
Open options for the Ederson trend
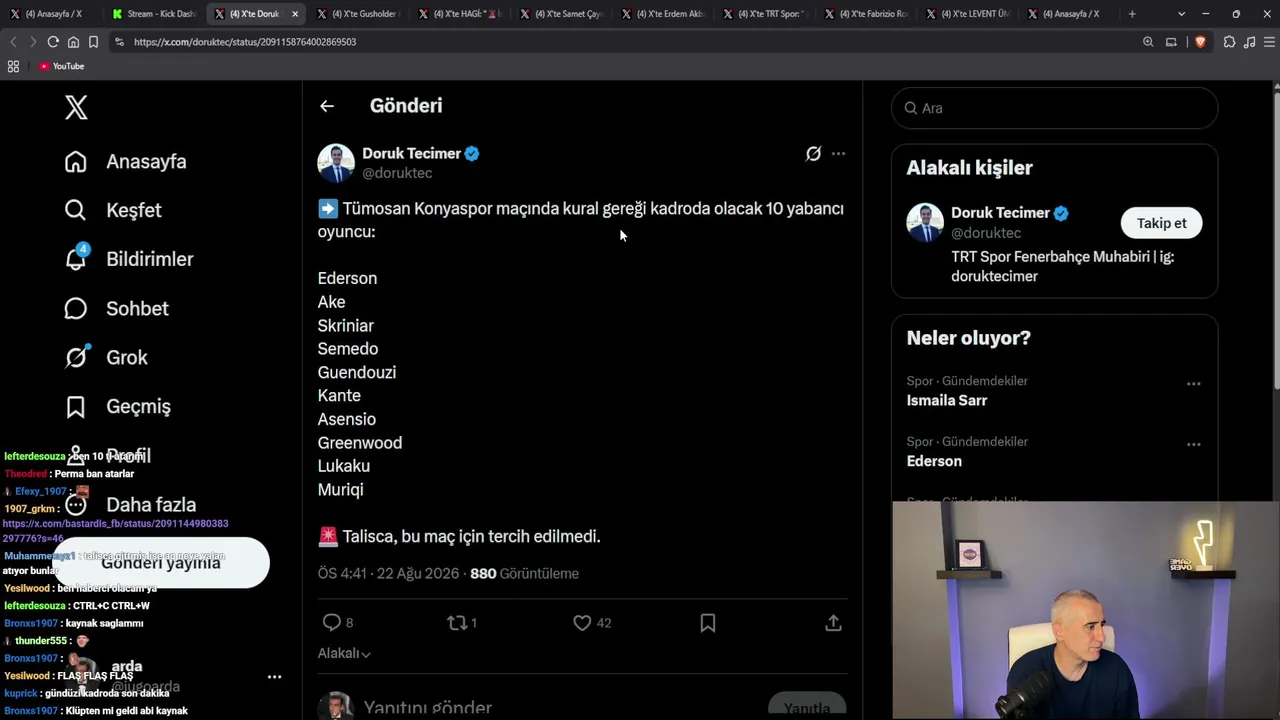(1193, 445)
